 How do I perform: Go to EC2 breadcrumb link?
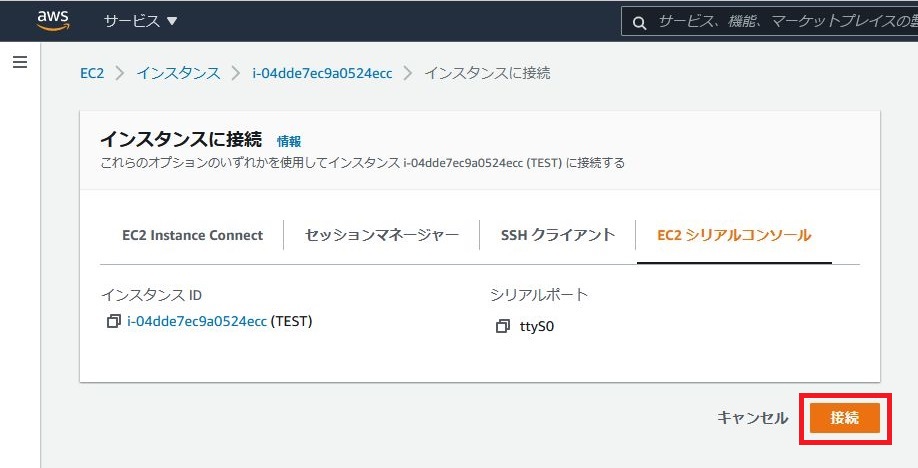pos(92,73)
